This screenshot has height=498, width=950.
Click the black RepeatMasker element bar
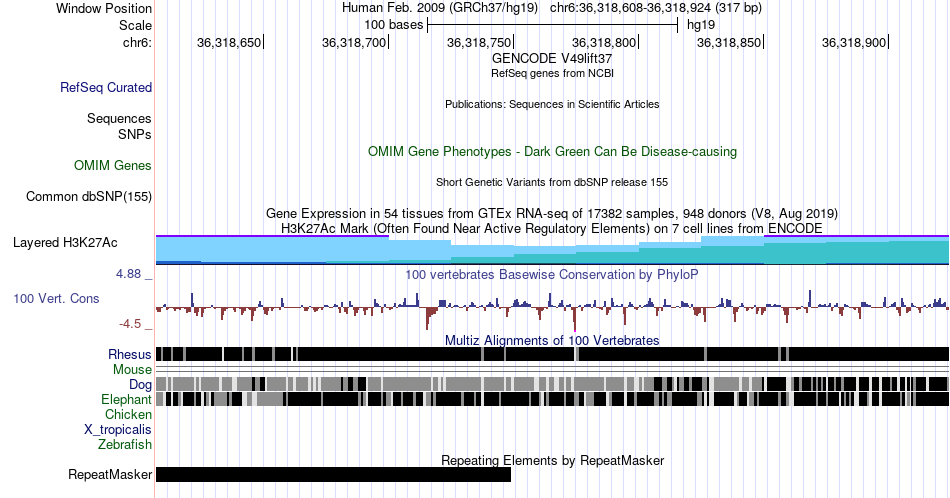click(x=333, y=474)
